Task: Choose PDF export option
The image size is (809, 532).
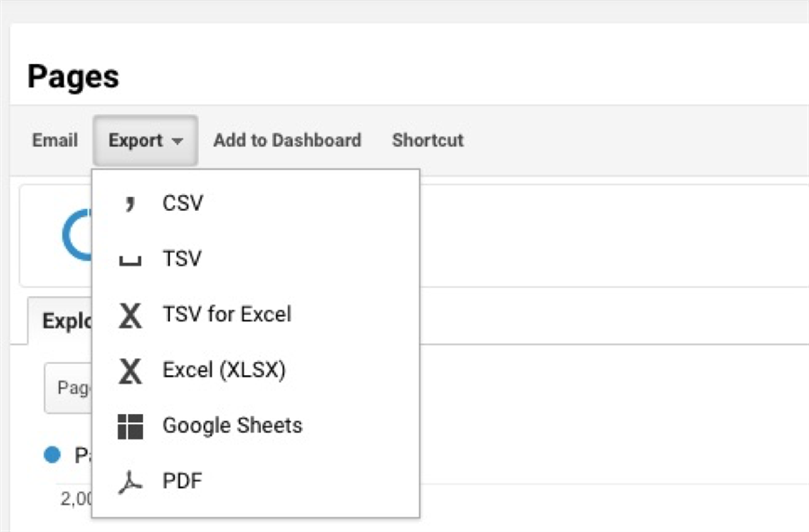Action: pos(256,481)
